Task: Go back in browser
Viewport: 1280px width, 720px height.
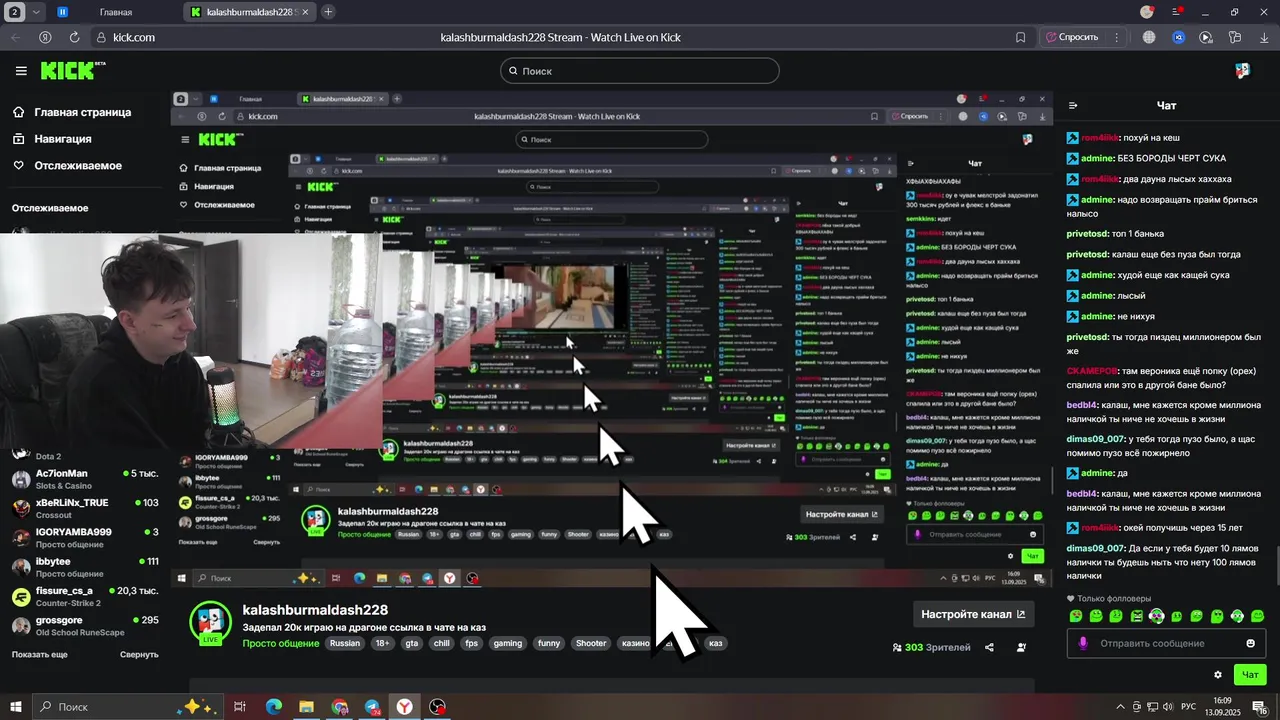Action: tap(16, 37)
